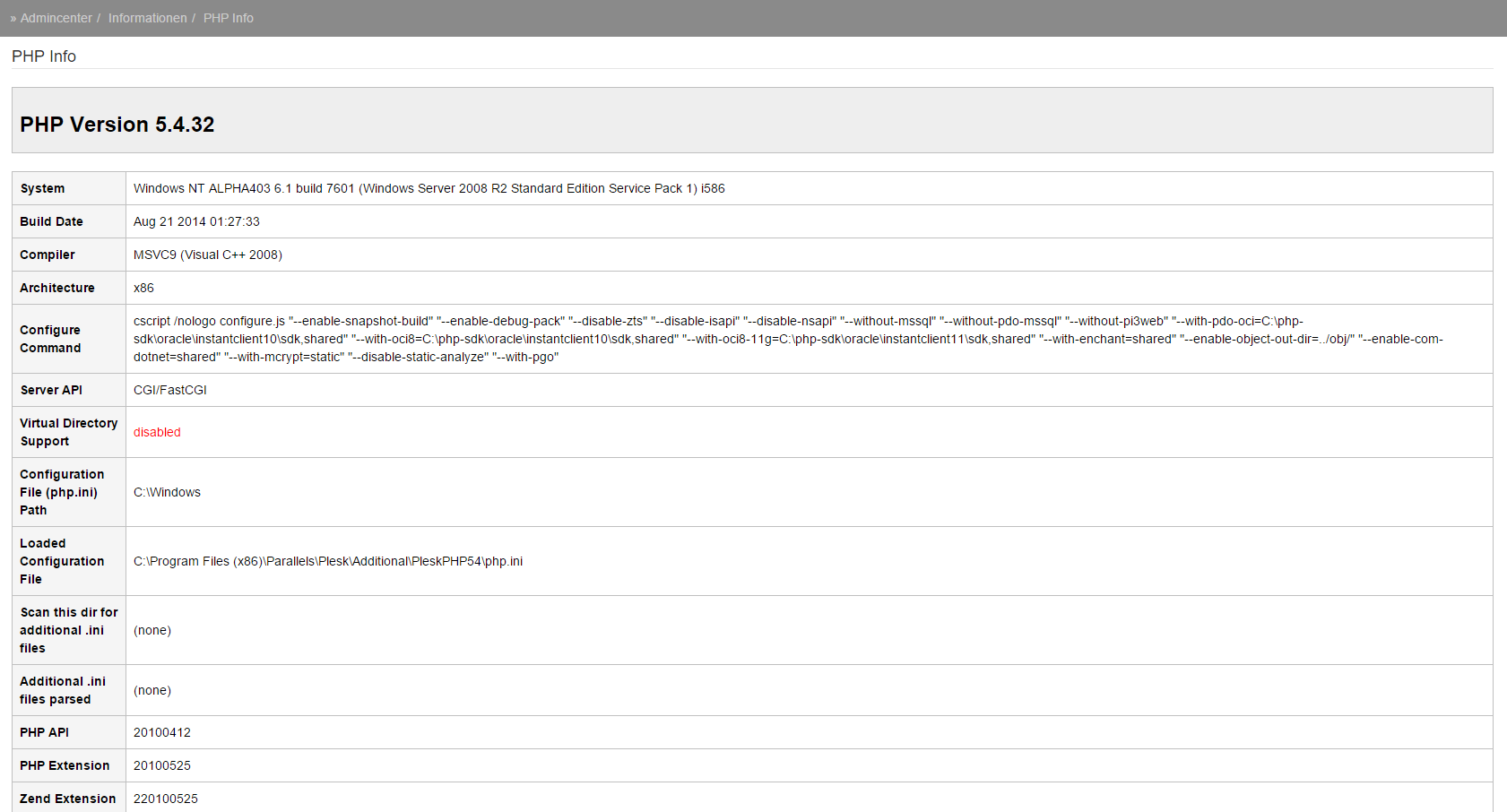Image resolution: width=1507 pixels, height=812 pixels.
Task: Click the PHP Info page heading
Action: [x=44, y=56]
